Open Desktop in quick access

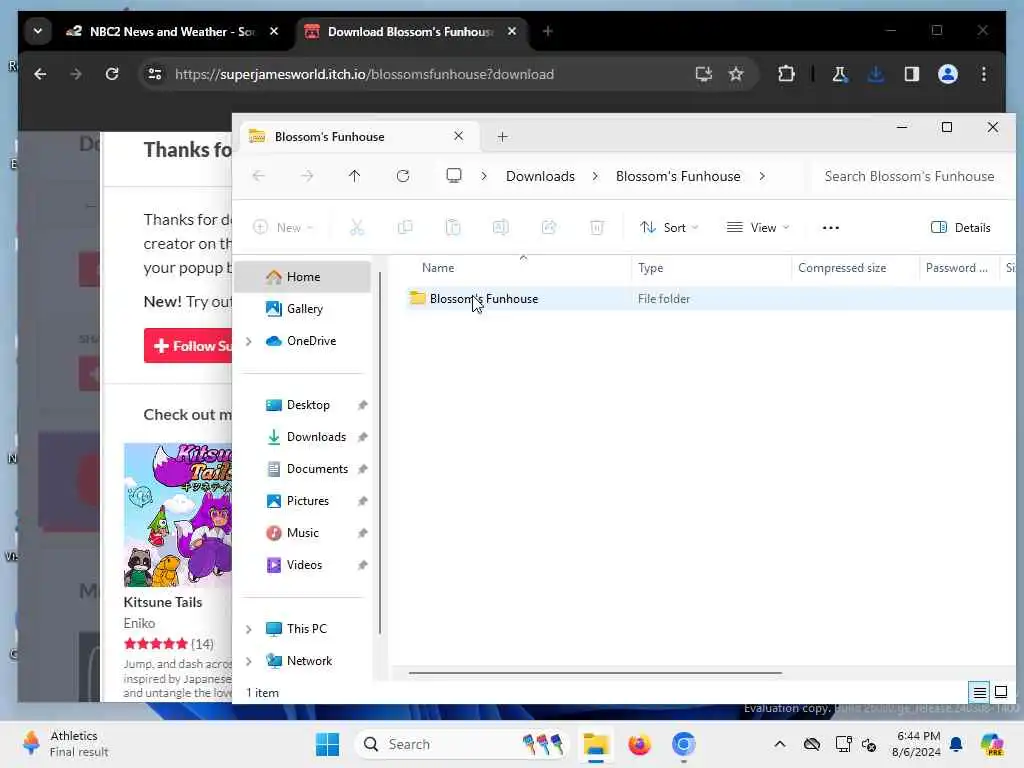coord(307,405)
